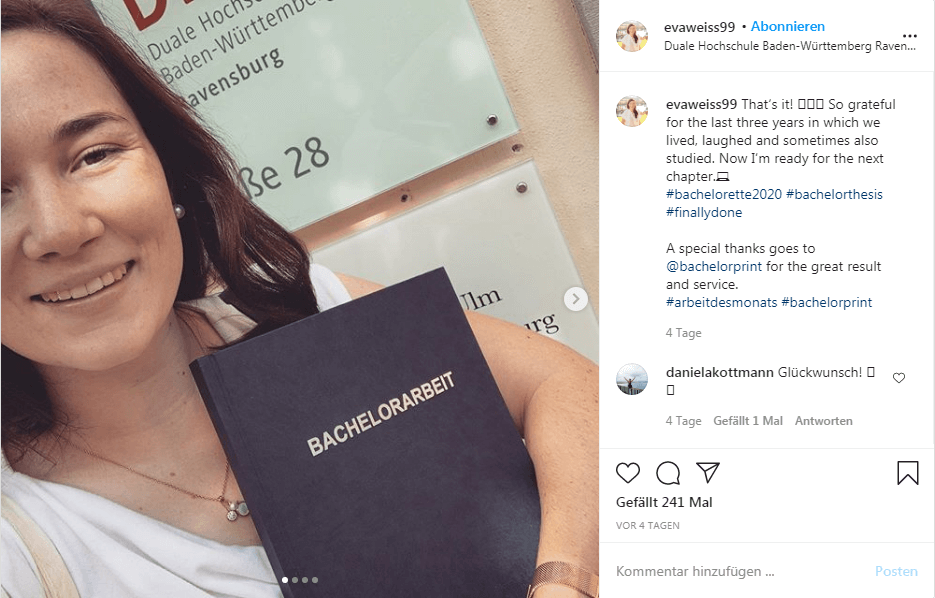
Task: Click Antworten to reply to comment
Action: click(x=823, y=421)
